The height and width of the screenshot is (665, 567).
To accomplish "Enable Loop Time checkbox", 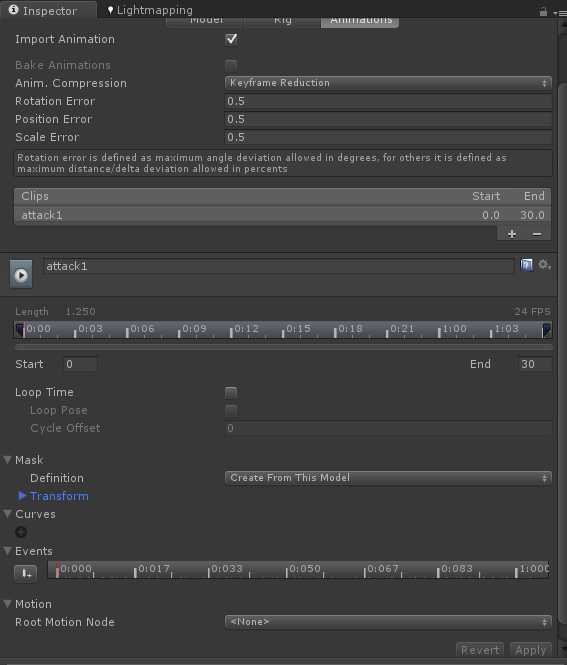I will (x=231, y=392).
